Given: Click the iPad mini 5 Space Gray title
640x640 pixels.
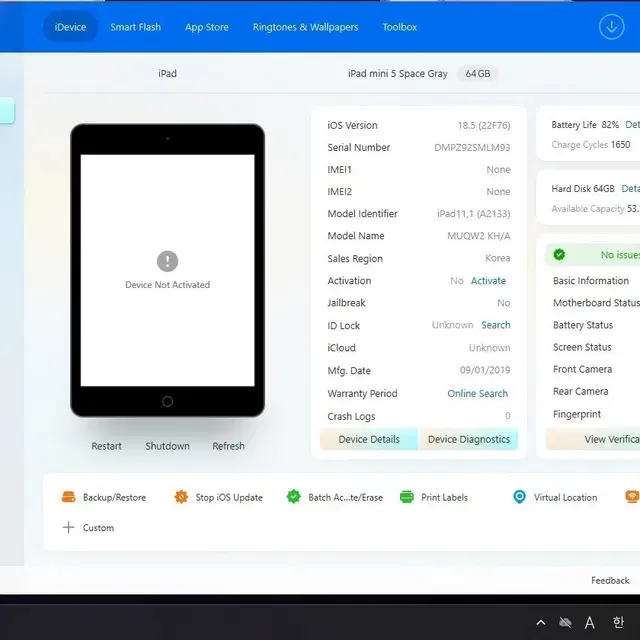Looking at the screenshot, I should [x=398, y=73].
